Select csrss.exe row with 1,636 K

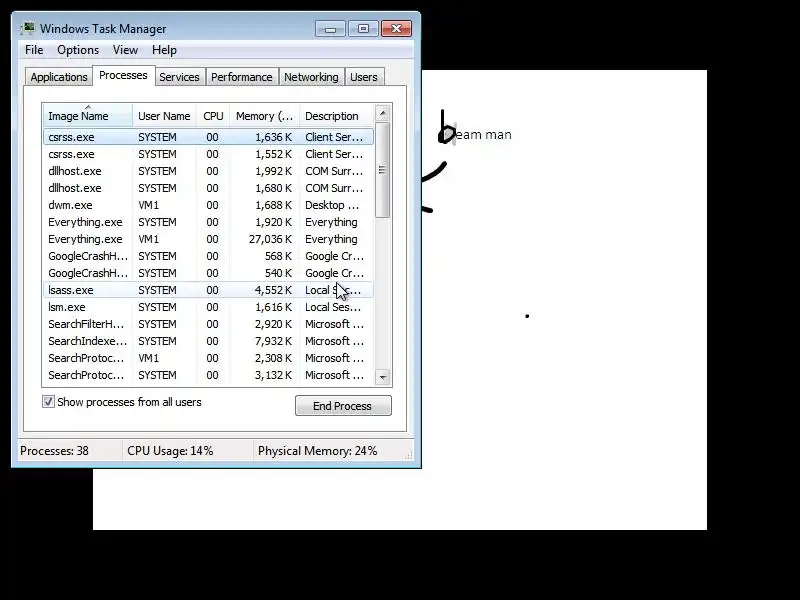[x=209, y=137]
